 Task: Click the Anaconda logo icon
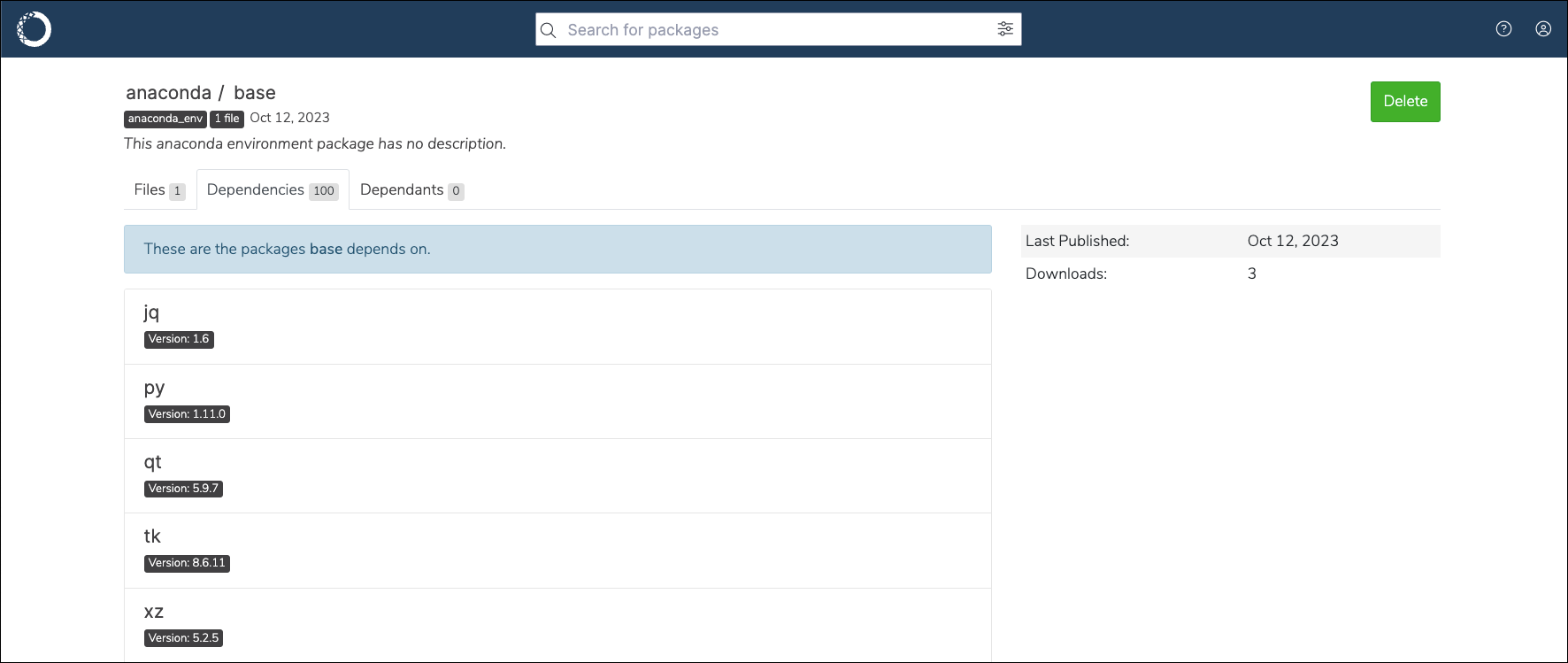(x=35, y=29)
